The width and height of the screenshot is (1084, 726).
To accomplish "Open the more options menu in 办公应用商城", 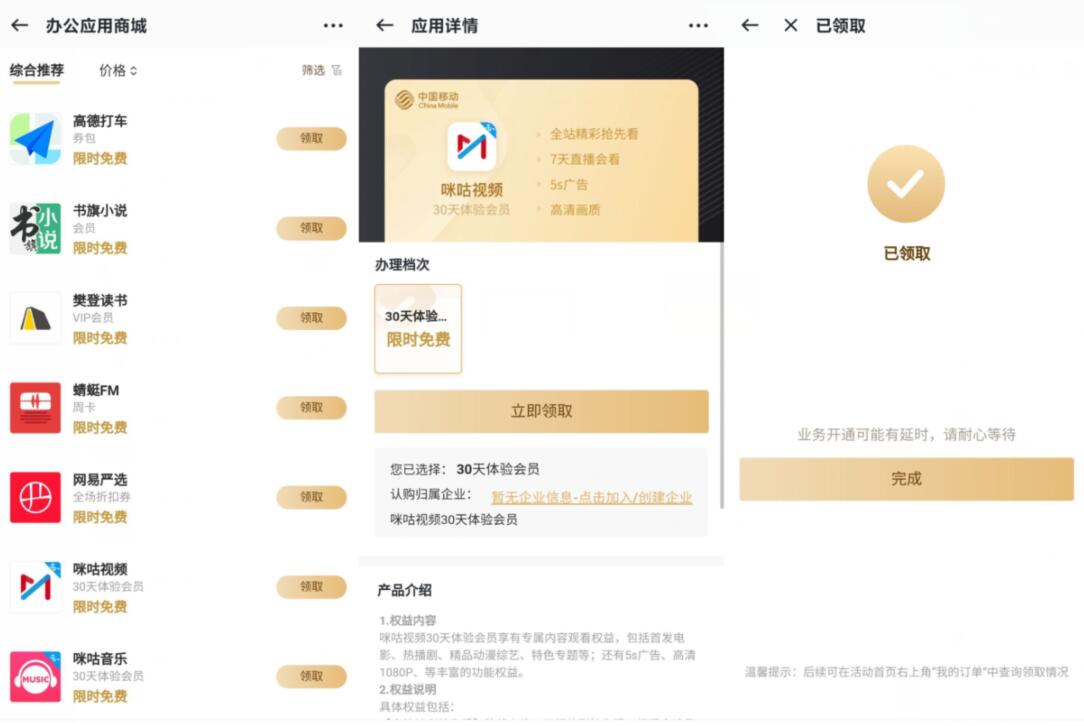I will [333, 26].
